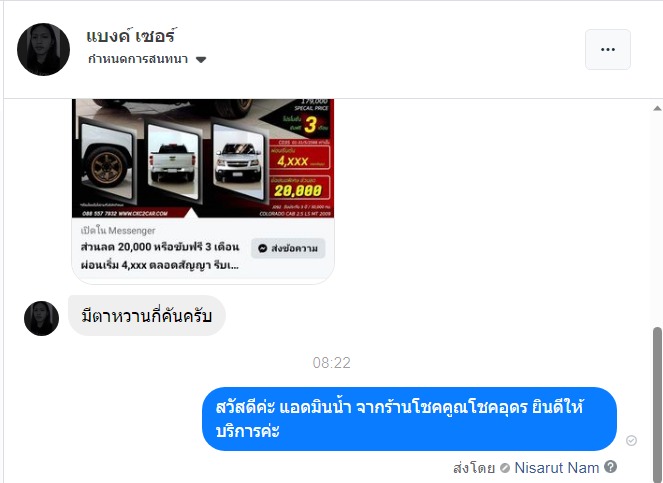
Task: Open the car advertisement image
Action: pyautogui.click(x=203, y=159)
